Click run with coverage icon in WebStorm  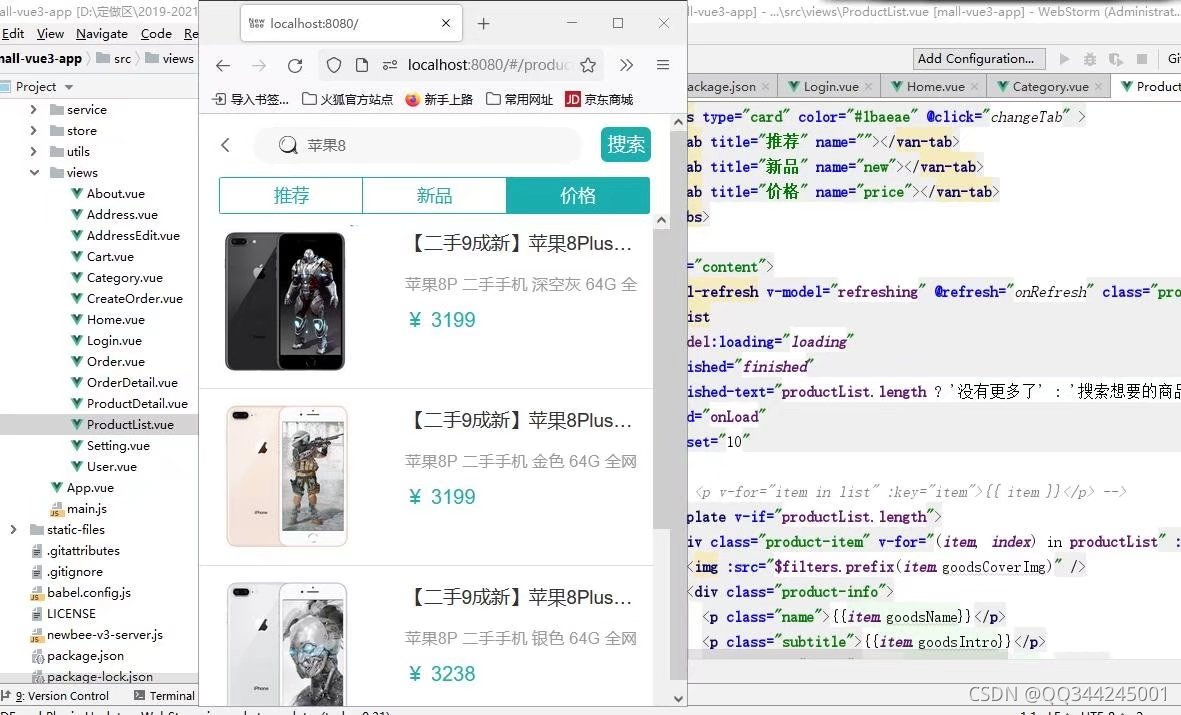coord(1115,59)
